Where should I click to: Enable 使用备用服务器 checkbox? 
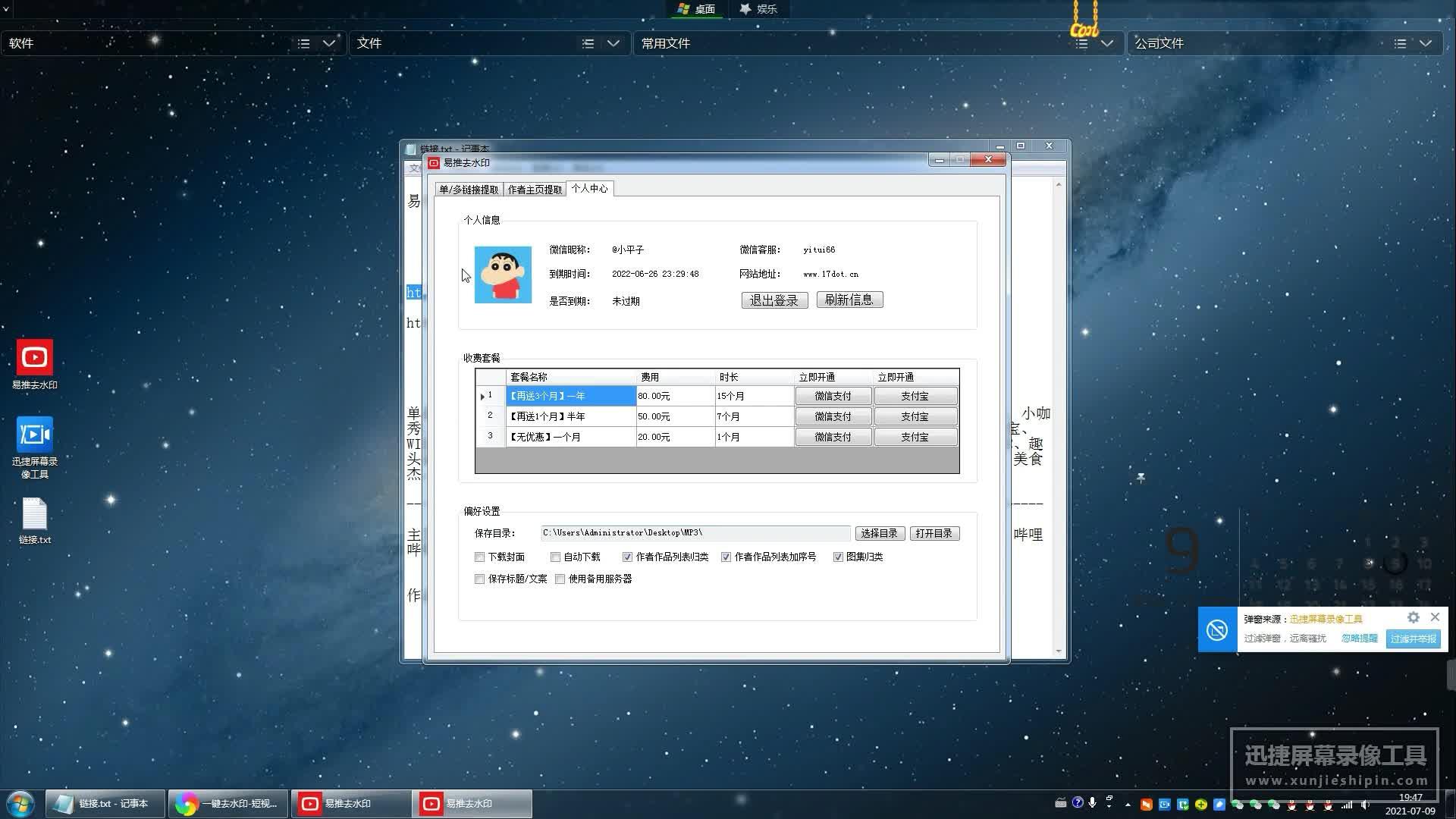560,579
